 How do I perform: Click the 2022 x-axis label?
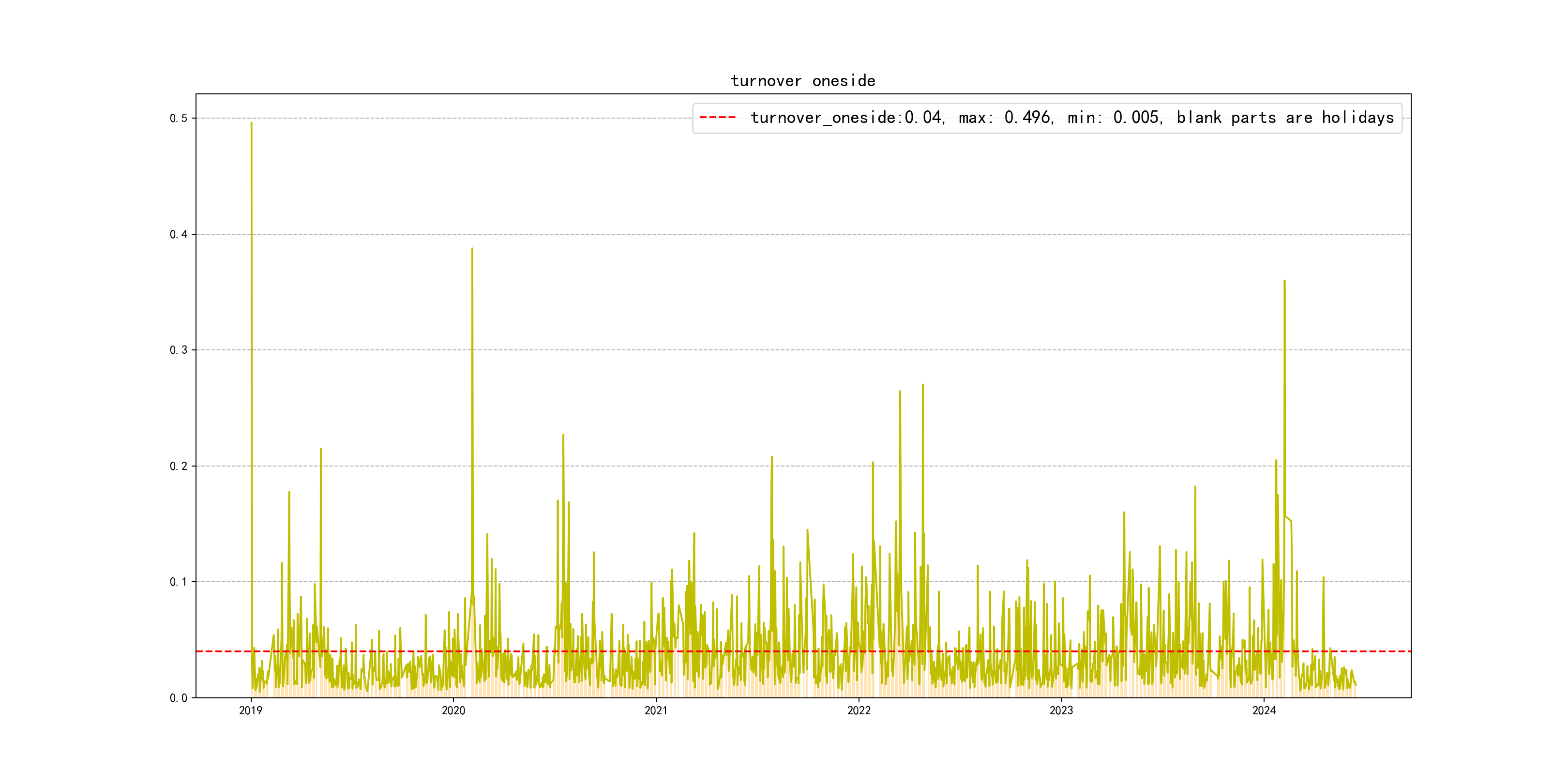tap(858, 710)
